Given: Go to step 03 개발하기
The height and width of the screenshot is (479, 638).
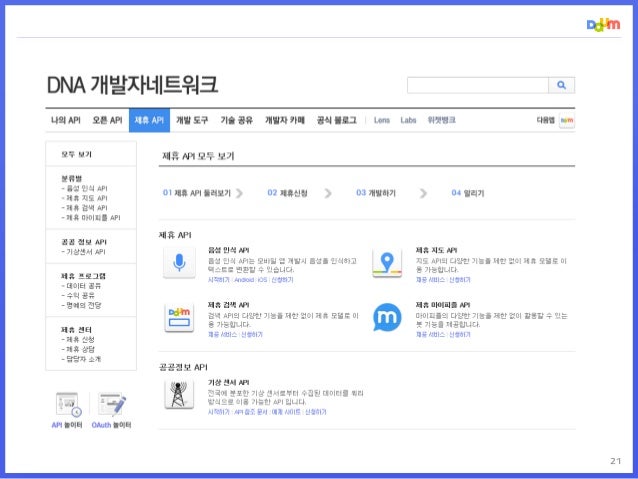Looking at the screenshot, I should [x=376, y=193].
